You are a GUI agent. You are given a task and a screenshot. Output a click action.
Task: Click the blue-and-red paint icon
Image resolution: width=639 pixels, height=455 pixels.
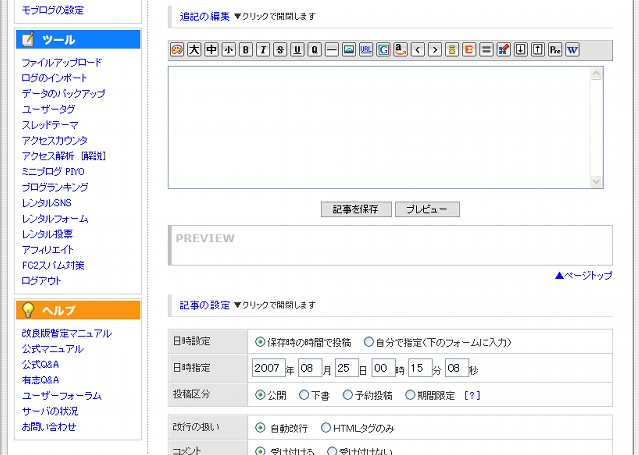coord(503,50)
